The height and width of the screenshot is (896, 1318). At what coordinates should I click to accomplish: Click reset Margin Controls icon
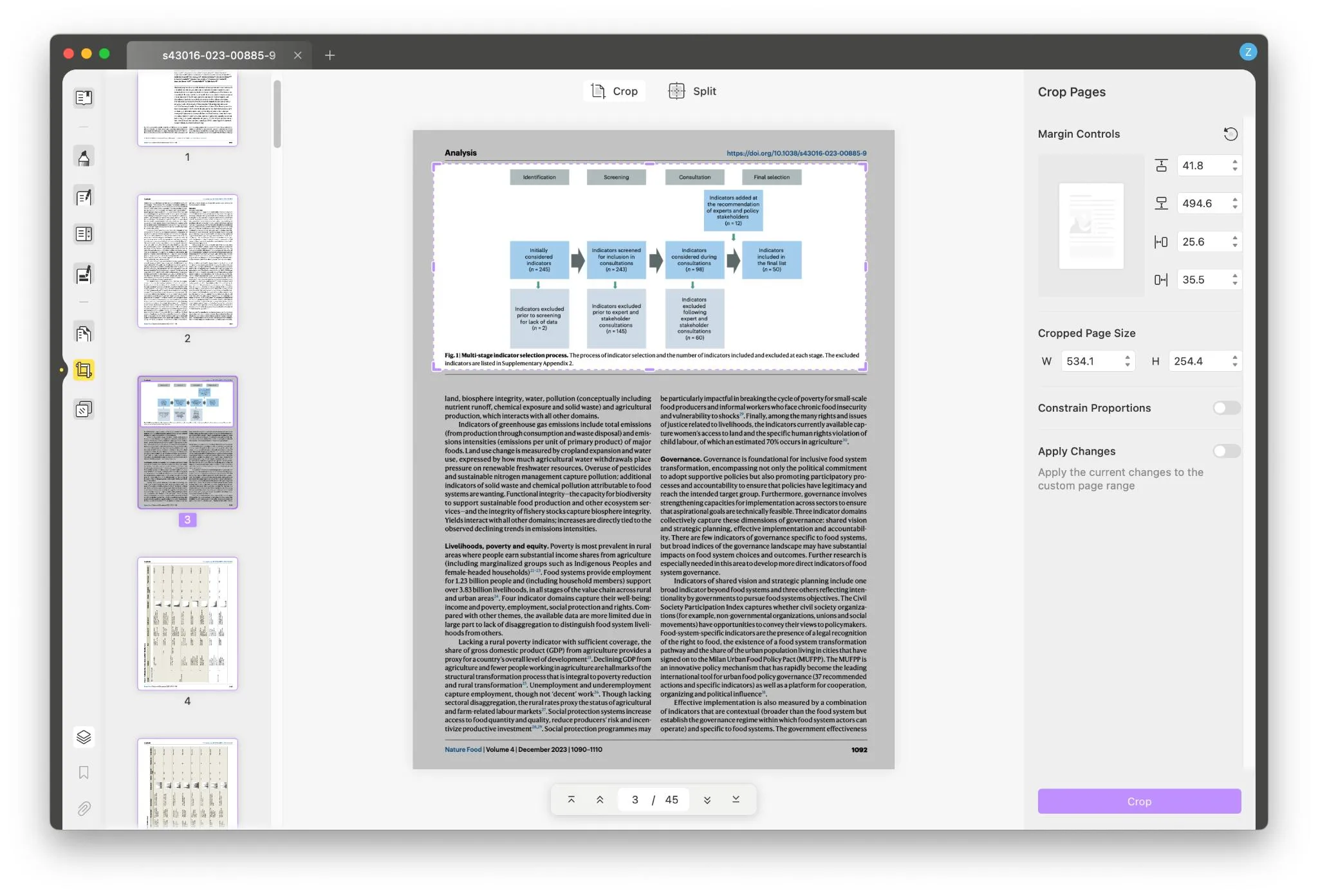tap(1231, 134)
